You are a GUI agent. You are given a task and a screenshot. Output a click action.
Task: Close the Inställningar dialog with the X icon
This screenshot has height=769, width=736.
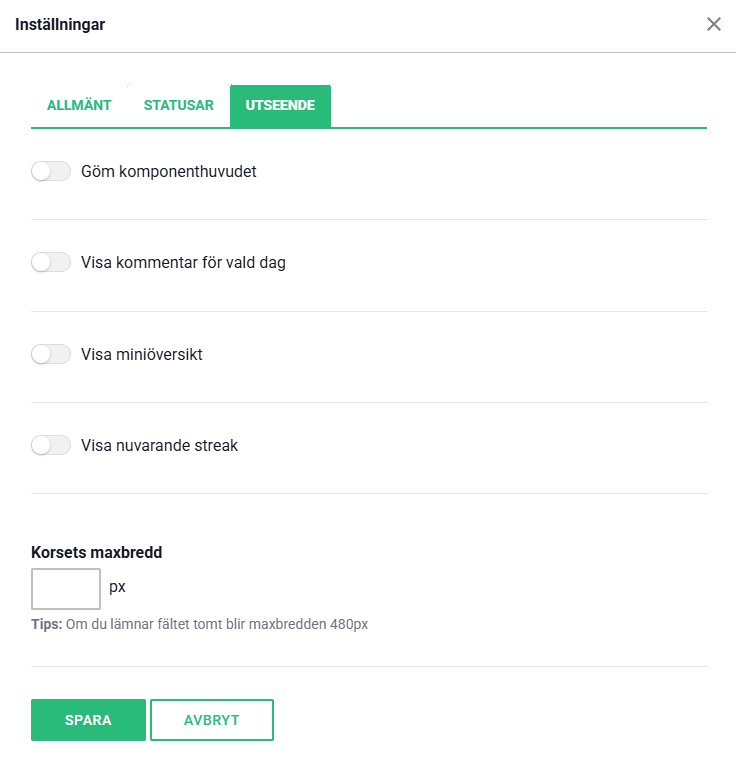(x=714, y=24)
